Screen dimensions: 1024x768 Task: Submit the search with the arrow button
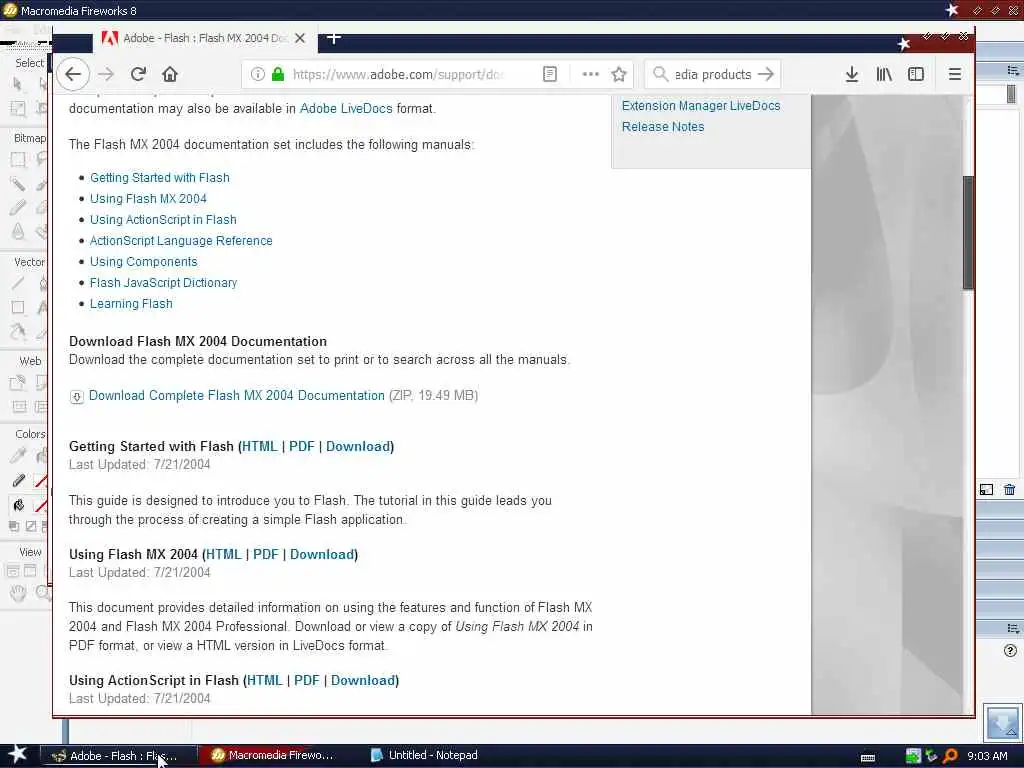click(766, 74)
